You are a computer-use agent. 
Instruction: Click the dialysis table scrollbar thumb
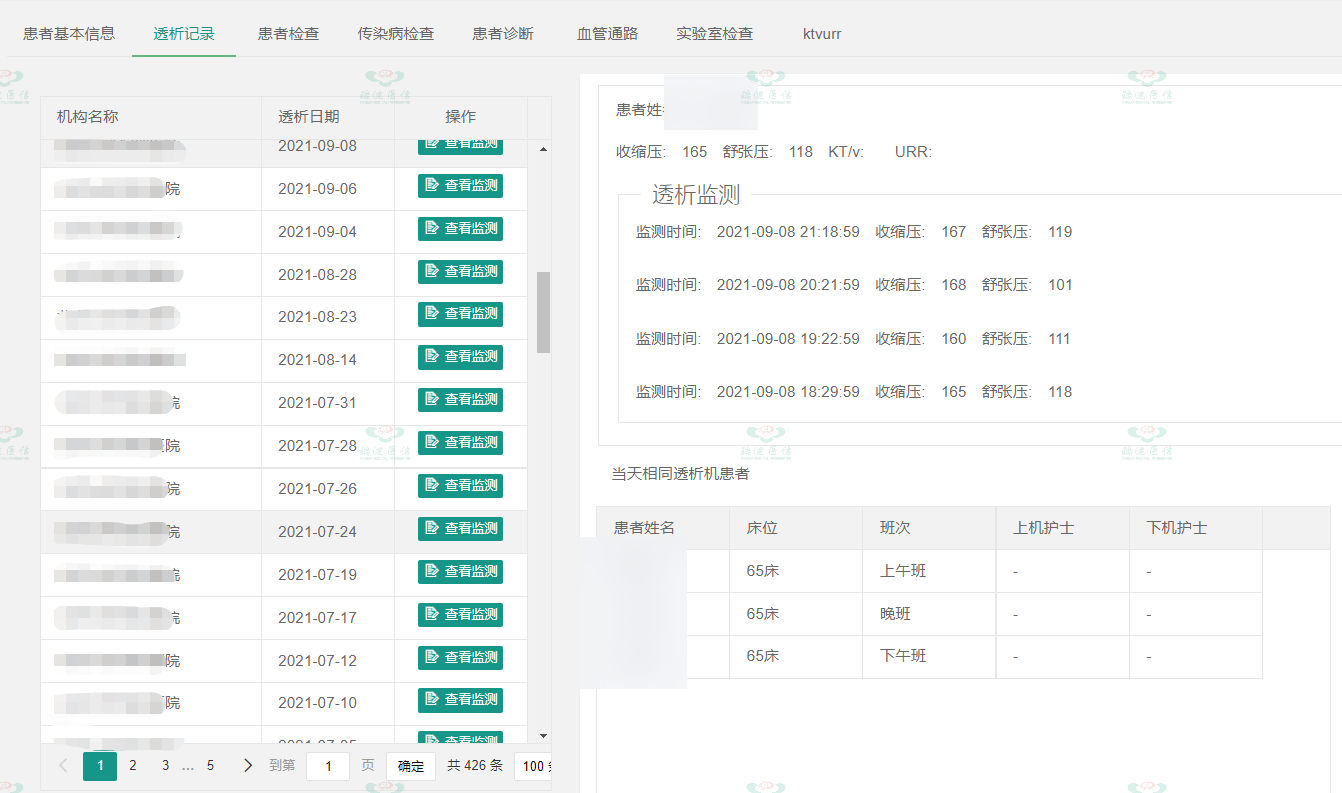544,312
